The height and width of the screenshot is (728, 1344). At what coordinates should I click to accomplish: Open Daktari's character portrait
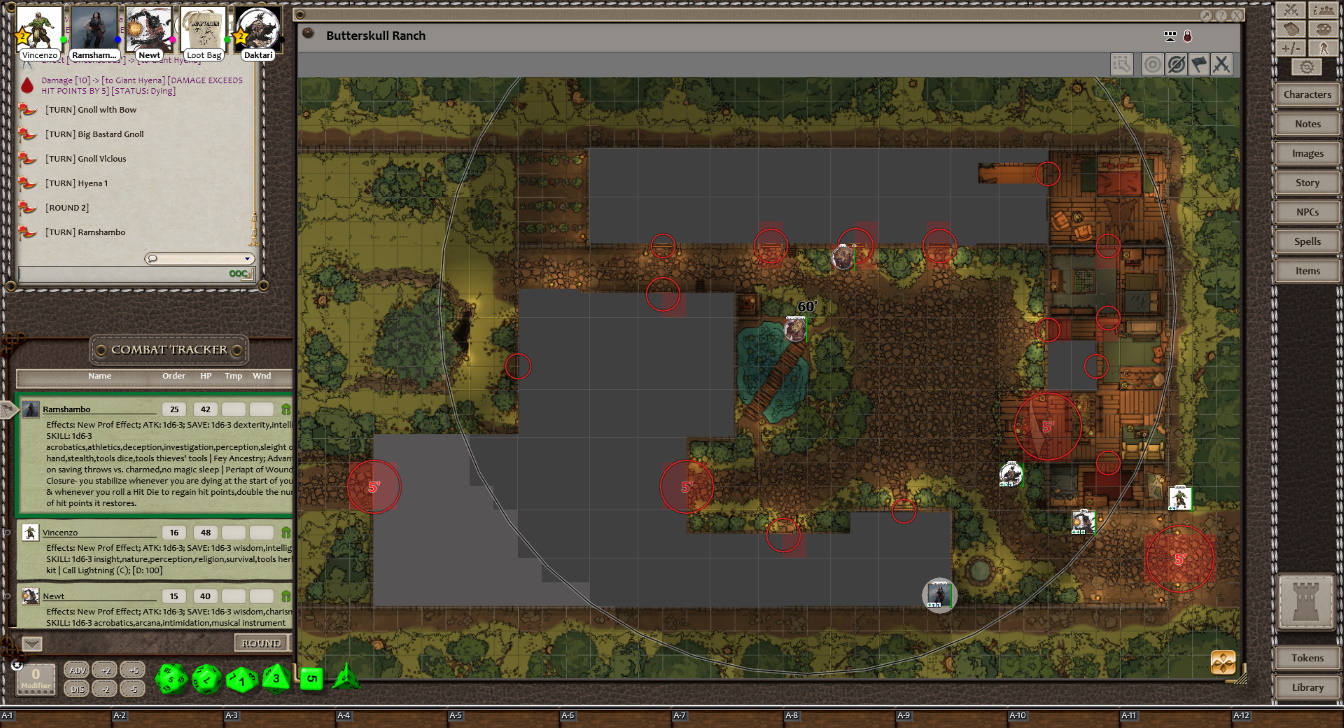click(257, 30)
